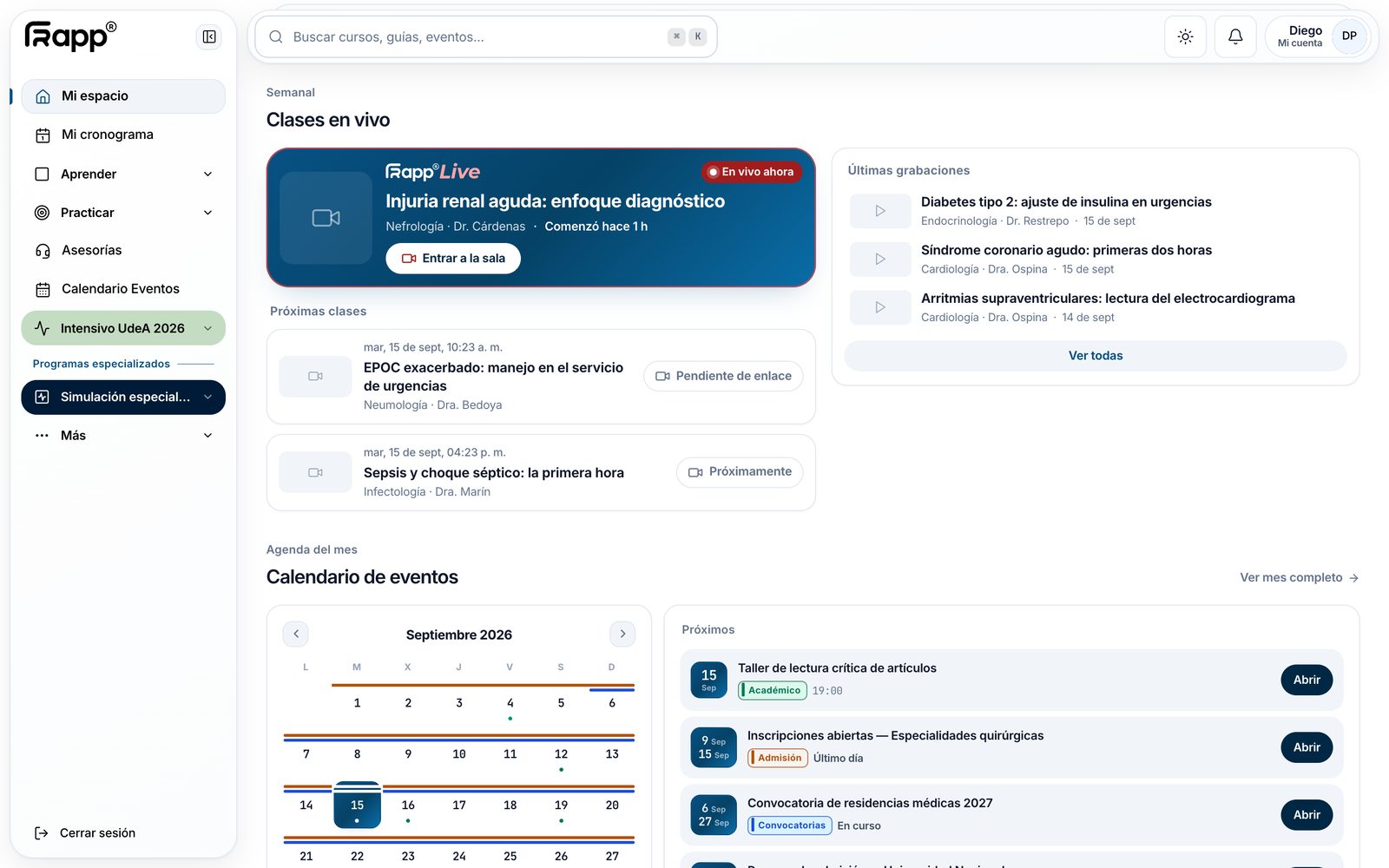Select September 15 in the calendar
Image resolution: width=1389 pixels, height=868 pixels.
[x=357, y=805]
